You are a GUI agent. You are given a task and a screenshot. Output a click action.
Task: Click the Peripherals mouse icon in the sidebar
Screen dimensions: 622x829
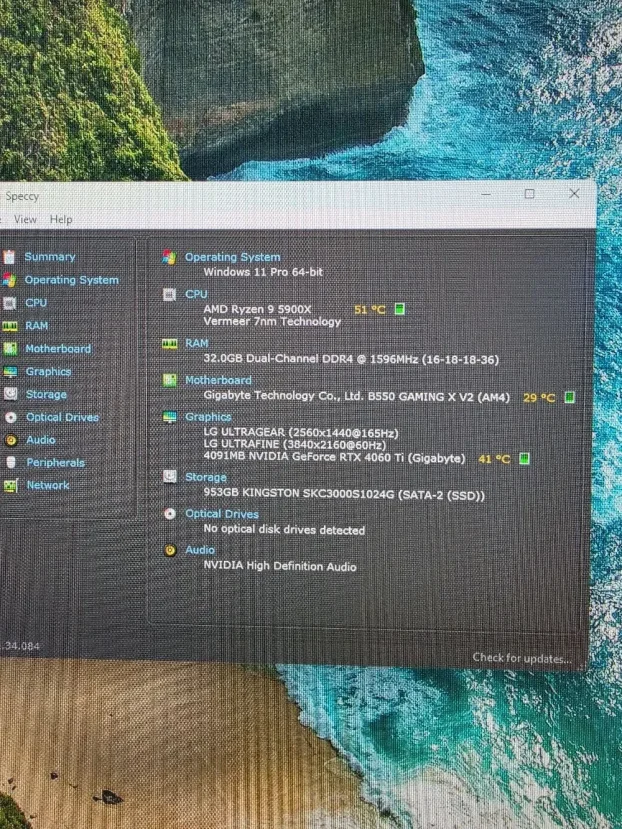pos(11,463)
